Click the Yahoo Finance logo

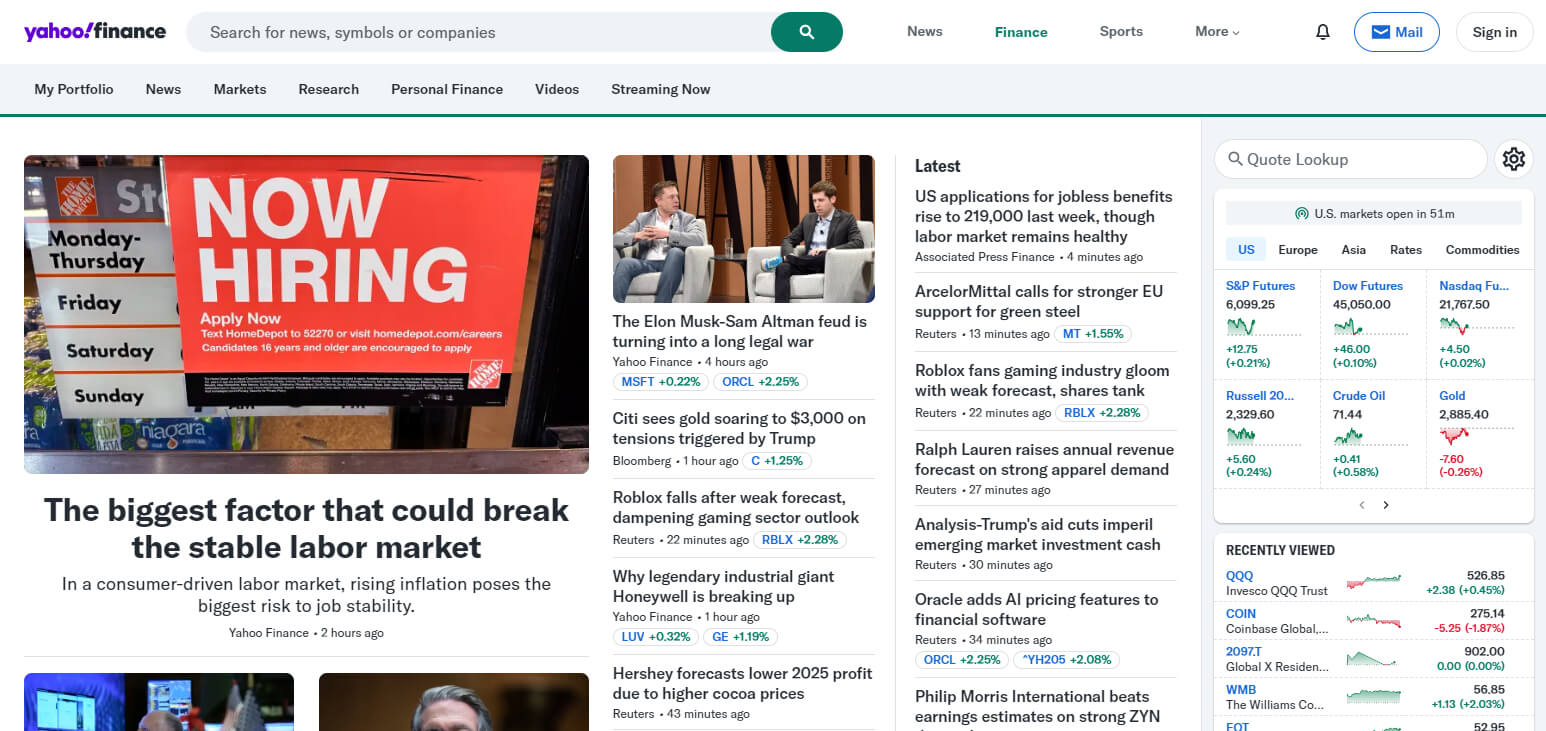[x=95, y=31]
